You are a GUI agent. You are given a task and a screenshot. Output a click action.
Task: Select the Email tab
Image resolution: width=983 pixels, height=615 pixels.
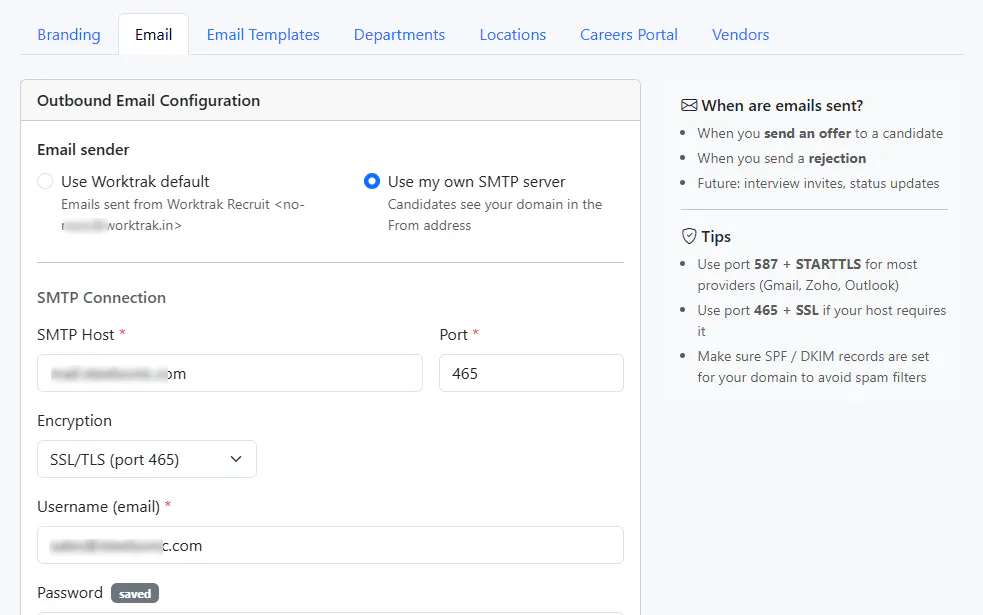tap(154, 34)
